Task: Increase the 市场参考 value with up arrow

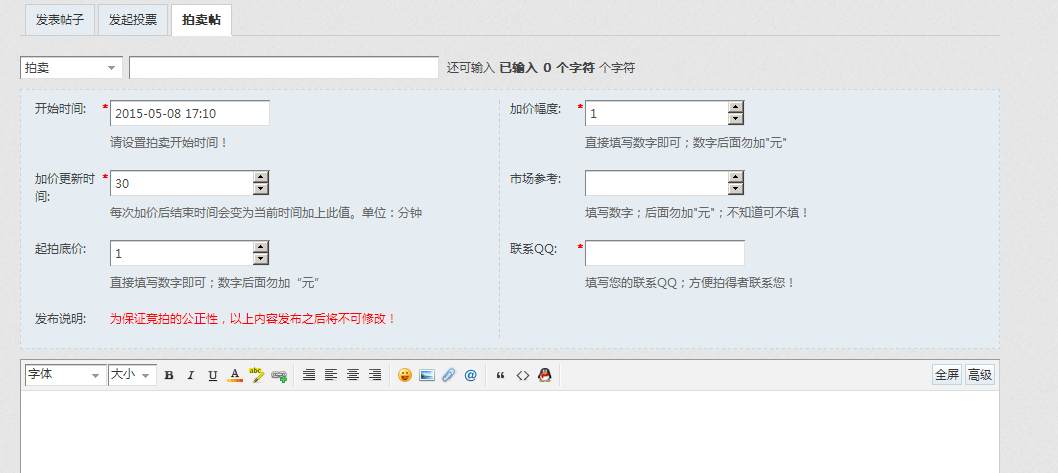Action: [x=736, y=177]
